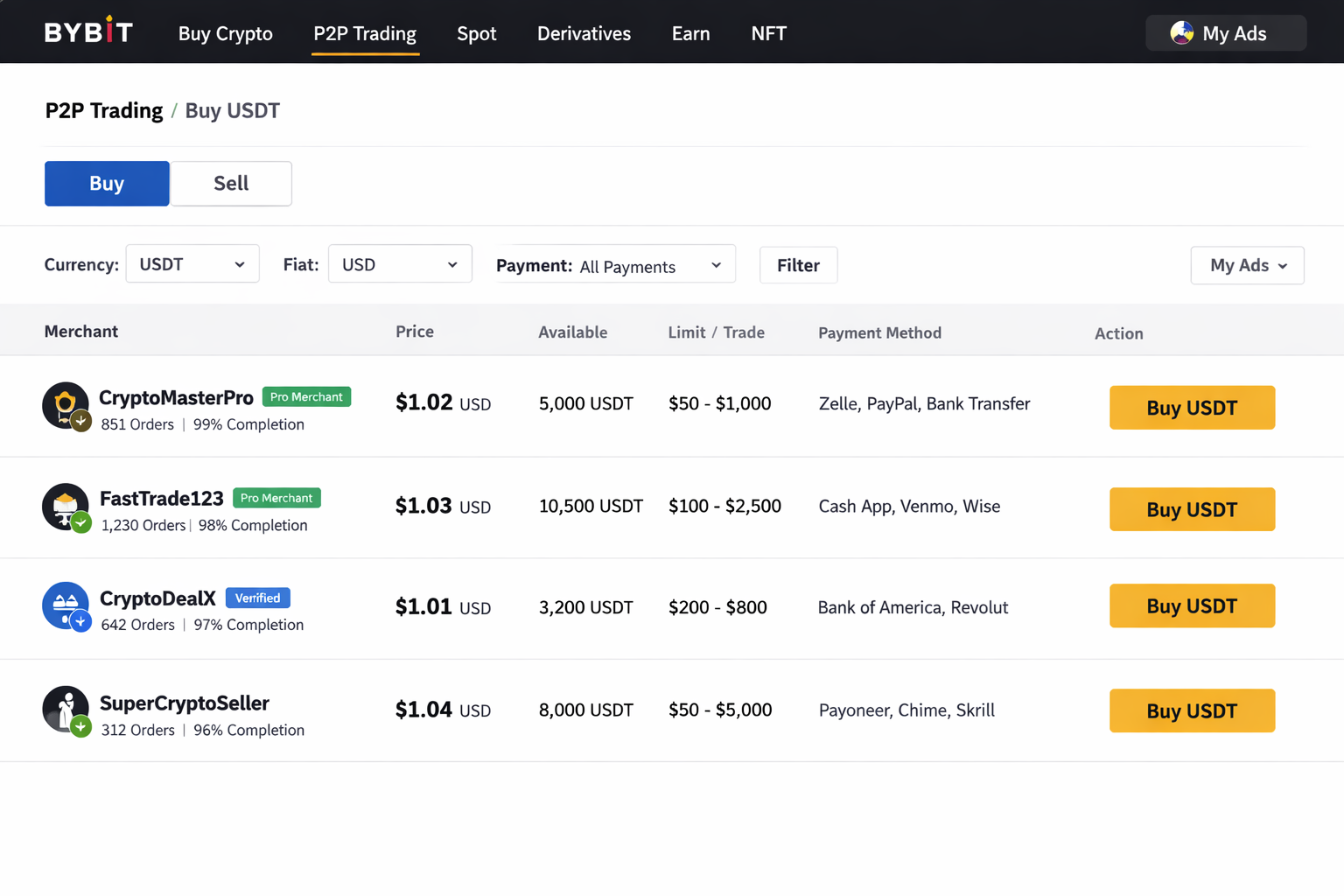Buy USDT from FastTrade123
1344x896 pixels.
click(1192, 509)
